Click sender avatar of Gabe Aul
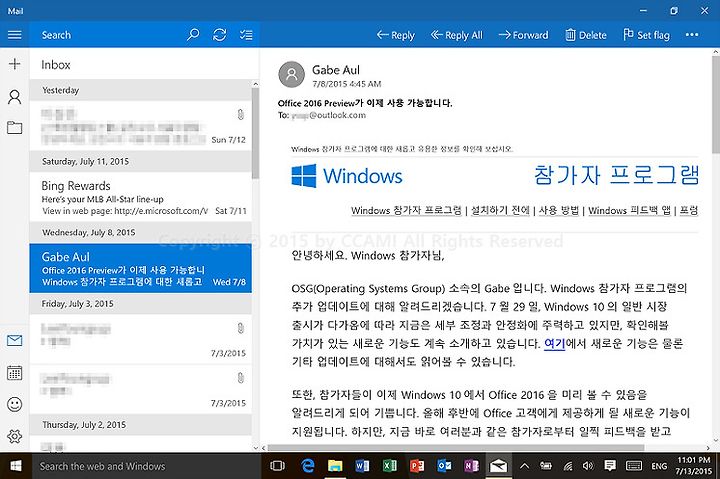Screen dimensions: 720x479 pos(292,74)
